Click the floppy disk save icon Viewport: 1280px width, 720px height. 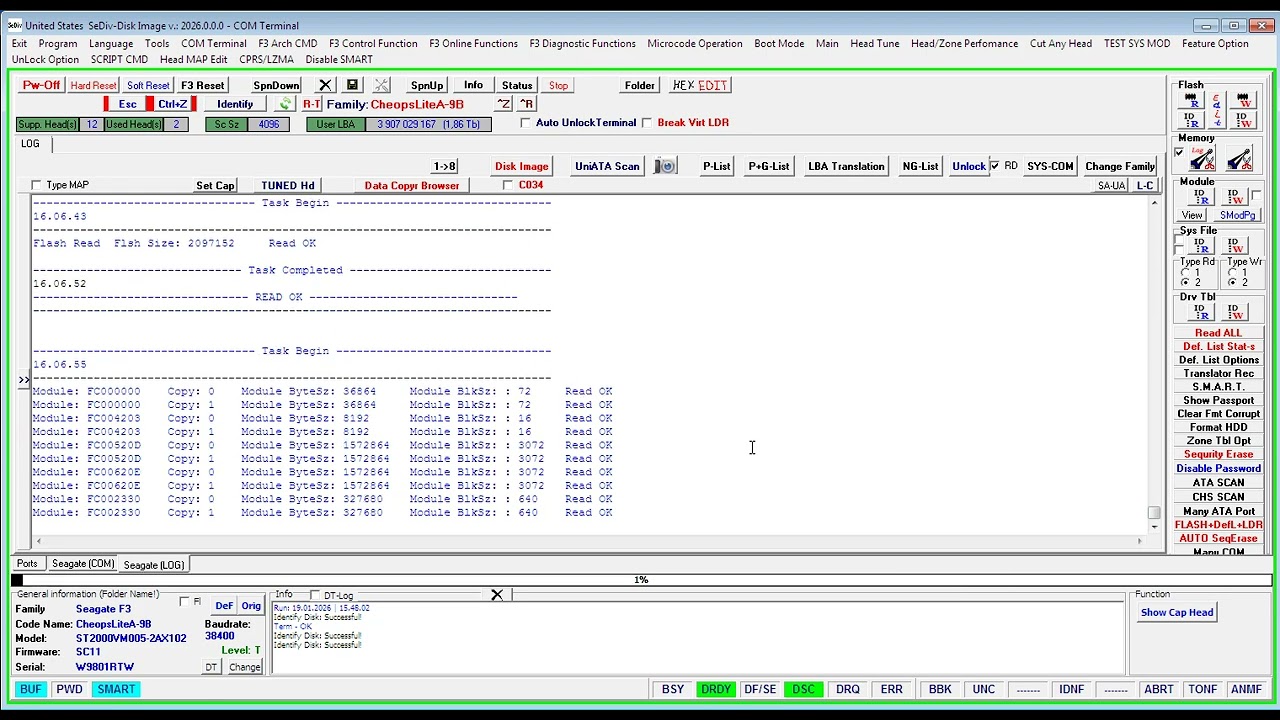[353, 85]
